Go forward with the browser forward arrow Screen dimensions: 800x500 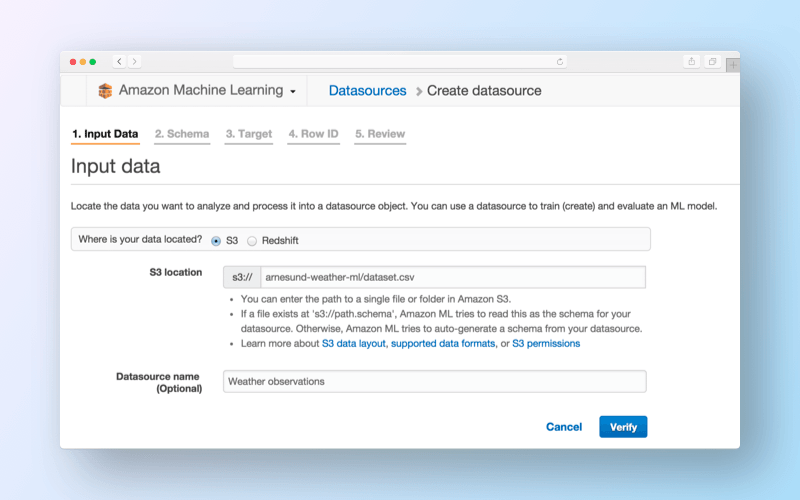tap(135, 62)
